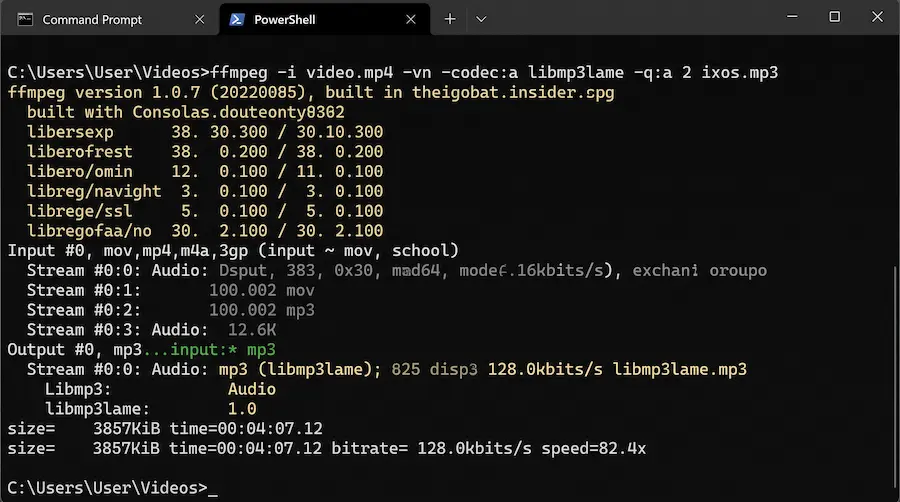Click 'built with Consolas.douteonty0302' line
Image resolution: width=900 pixels, height=502 pixels.
(x=185, y=112)
